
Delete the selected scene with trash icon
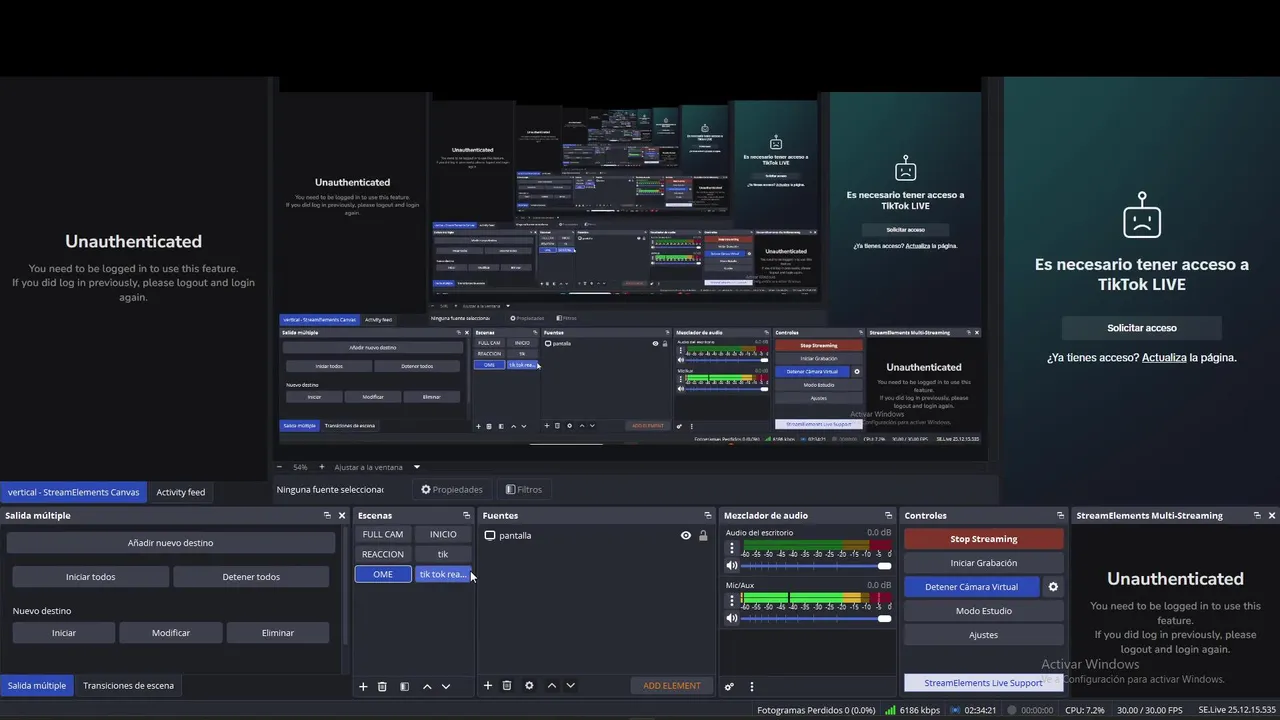coord(382,686)
